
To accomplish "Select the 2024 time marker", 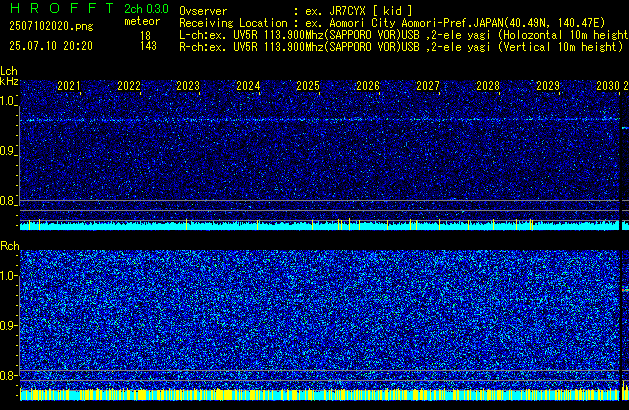I will (x=248, y=86).
